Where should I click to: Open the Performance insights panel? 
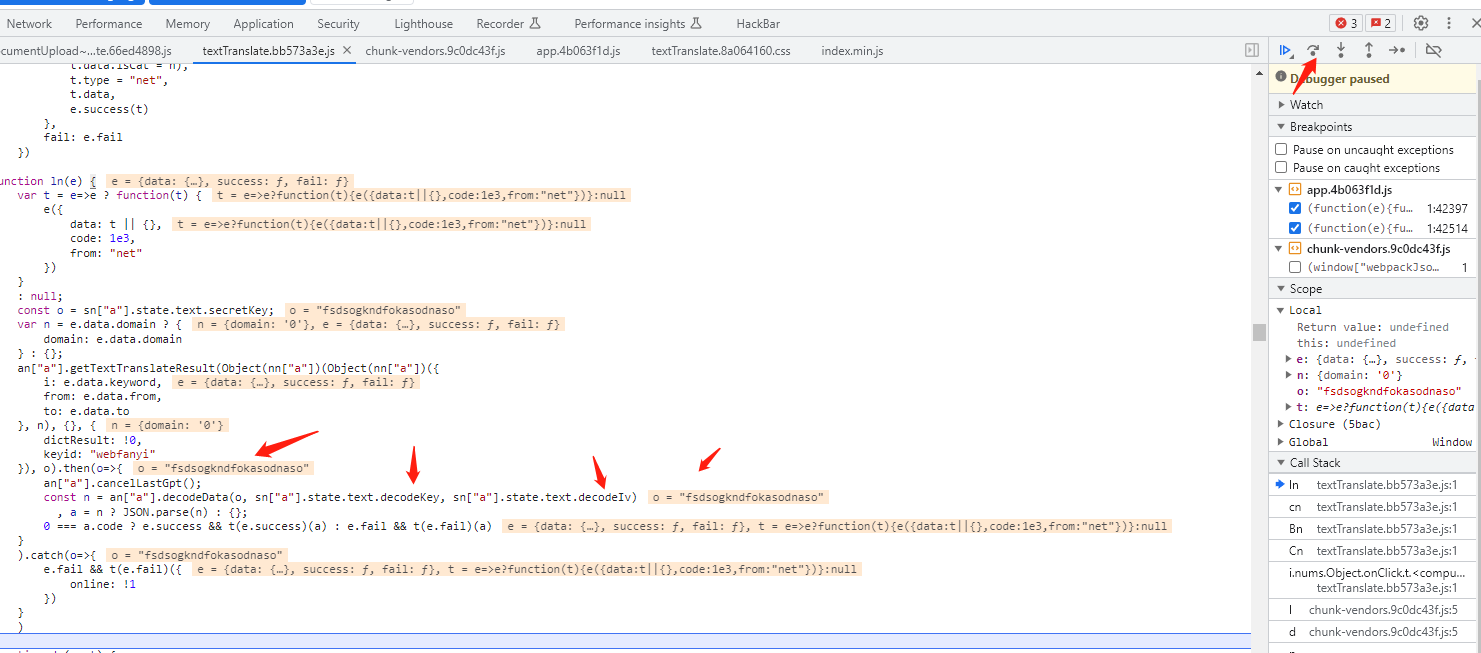click(x=638, y=23)
